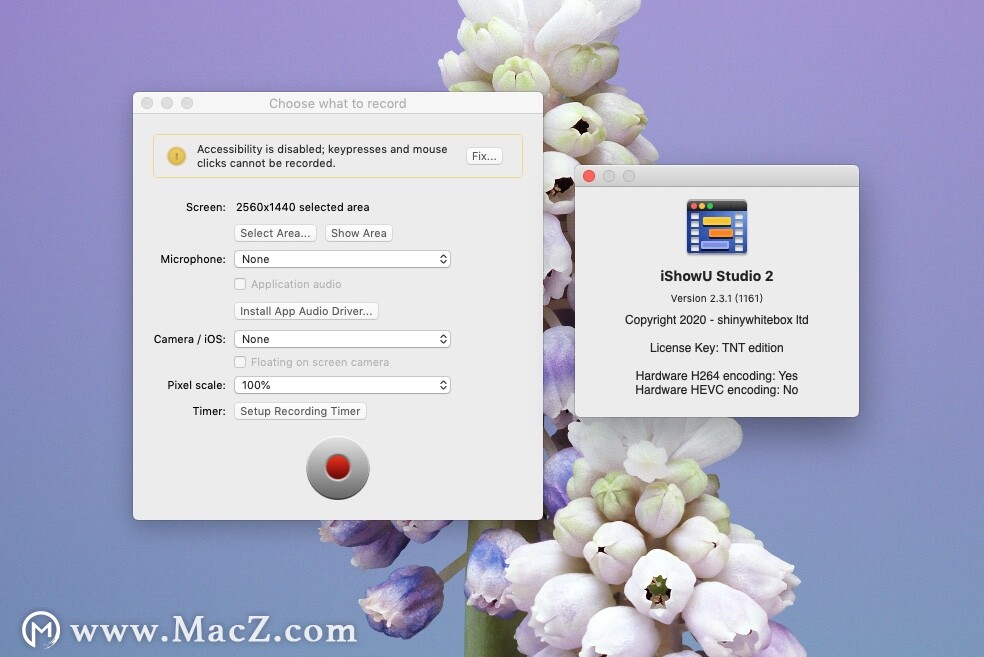The width and height of the screenshot is (984, 657).
Task: Toggle Floating on screen camera checkbox
Action: tap(240, 362)
